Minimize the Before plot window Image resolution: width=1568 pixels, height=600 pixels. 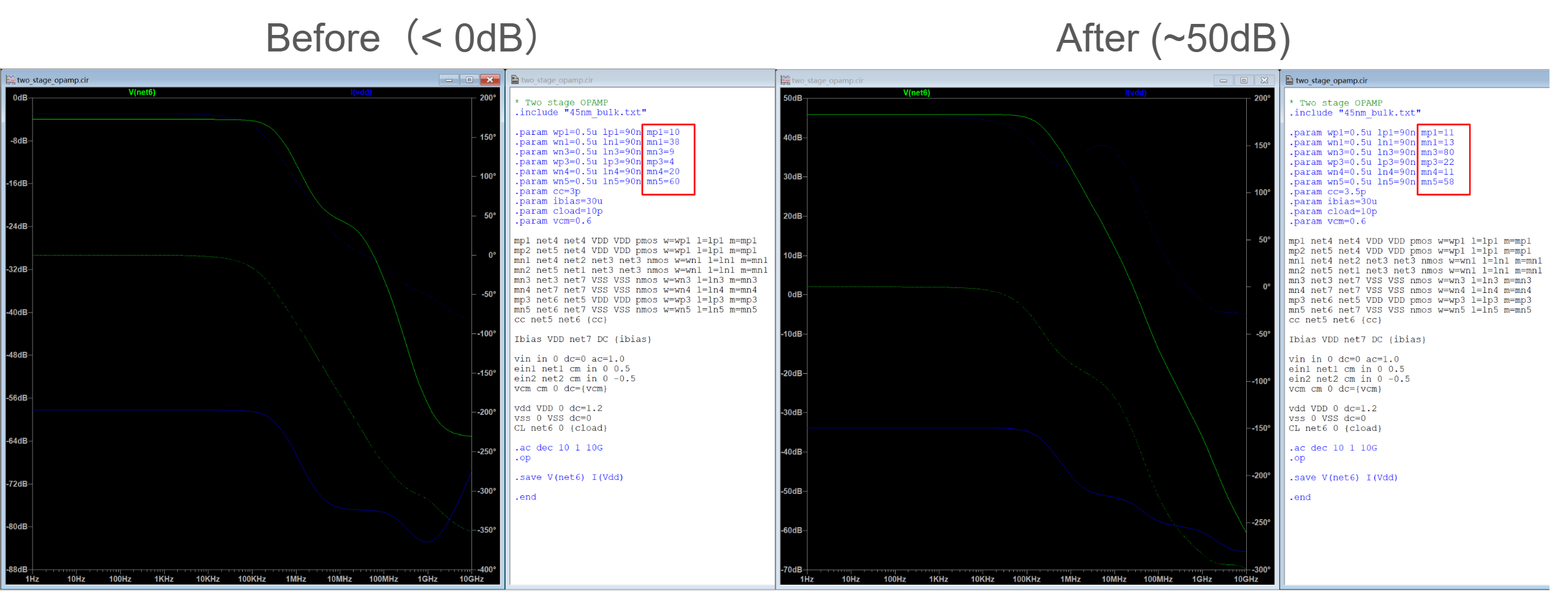click(449, 80)
